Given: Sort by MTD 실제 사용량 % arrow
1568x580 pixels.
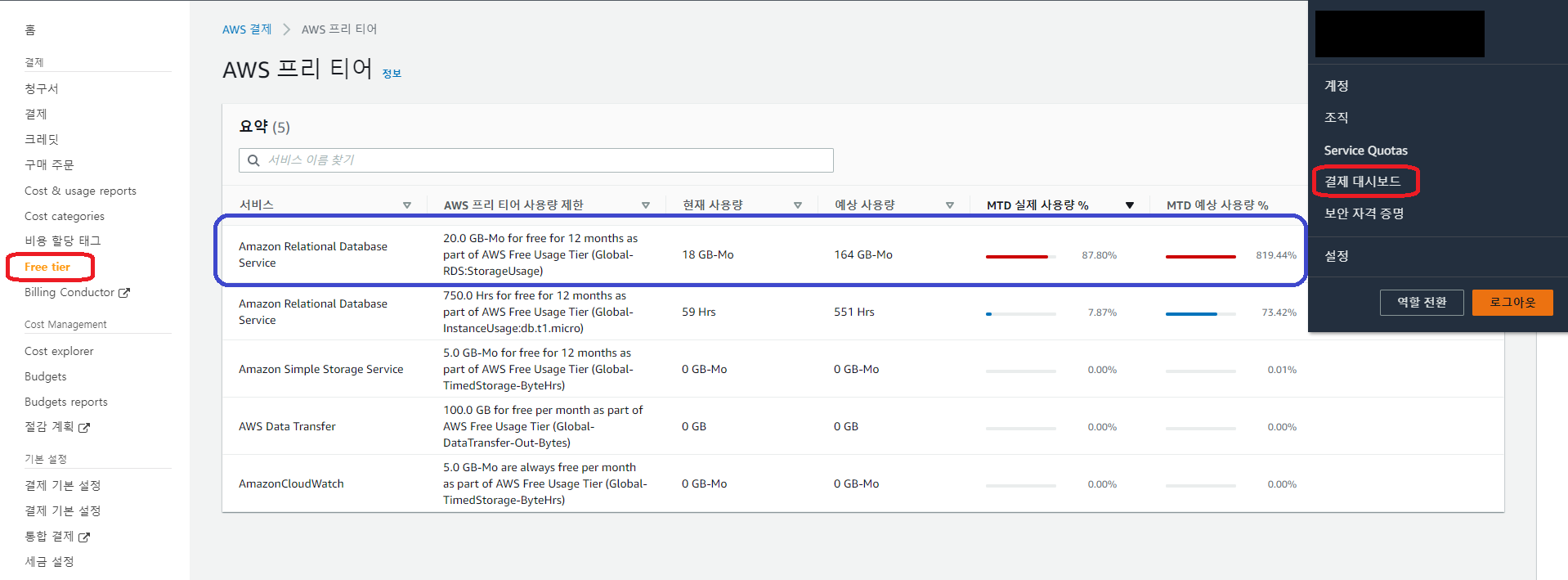Looking at the screenshot, I should click(x=1130, y=205).
